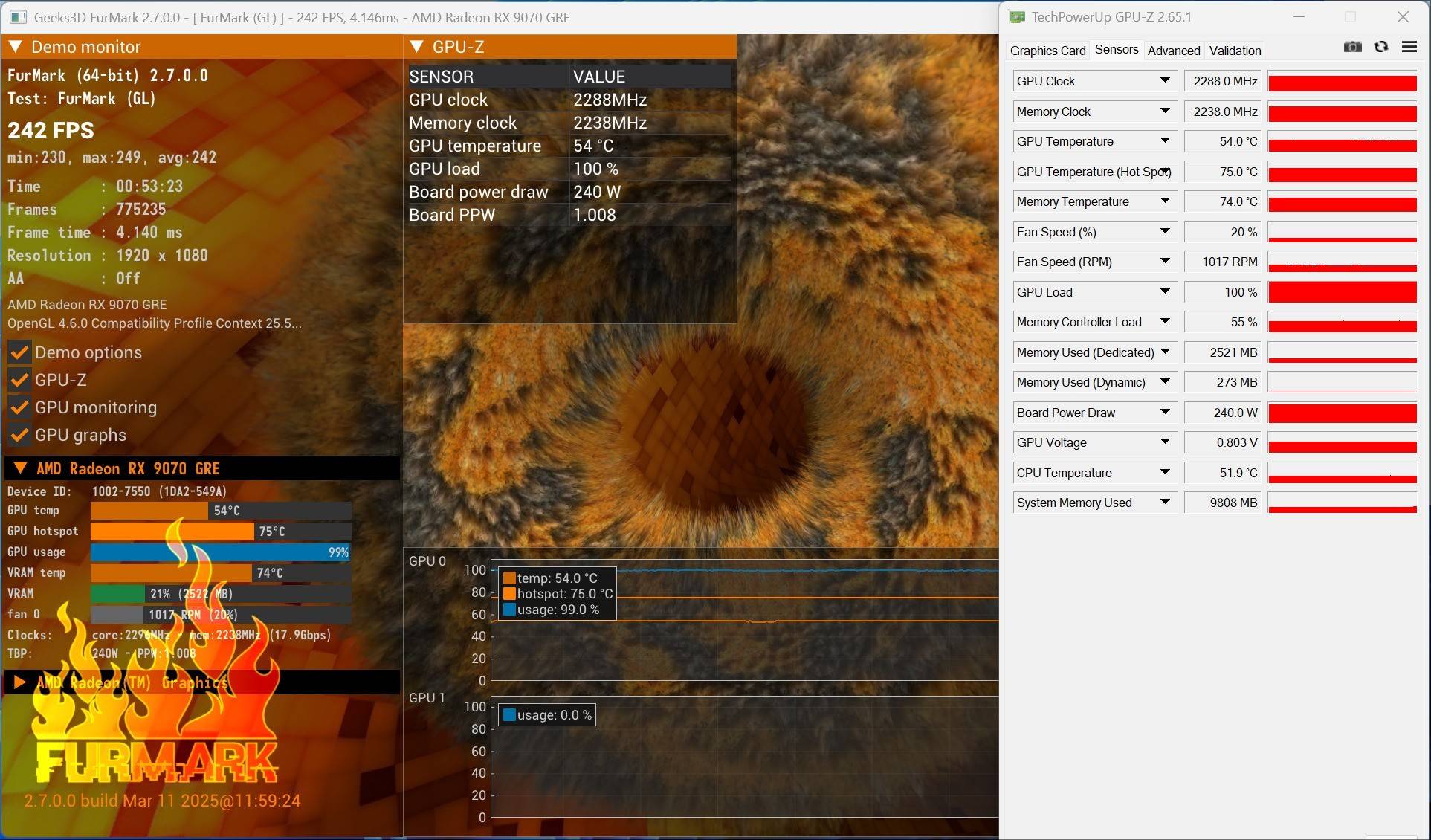Collapse the AMD Radeon RX 9070 GRE section
This screenshot has height=840, width=1431.
tap(20, 468)
